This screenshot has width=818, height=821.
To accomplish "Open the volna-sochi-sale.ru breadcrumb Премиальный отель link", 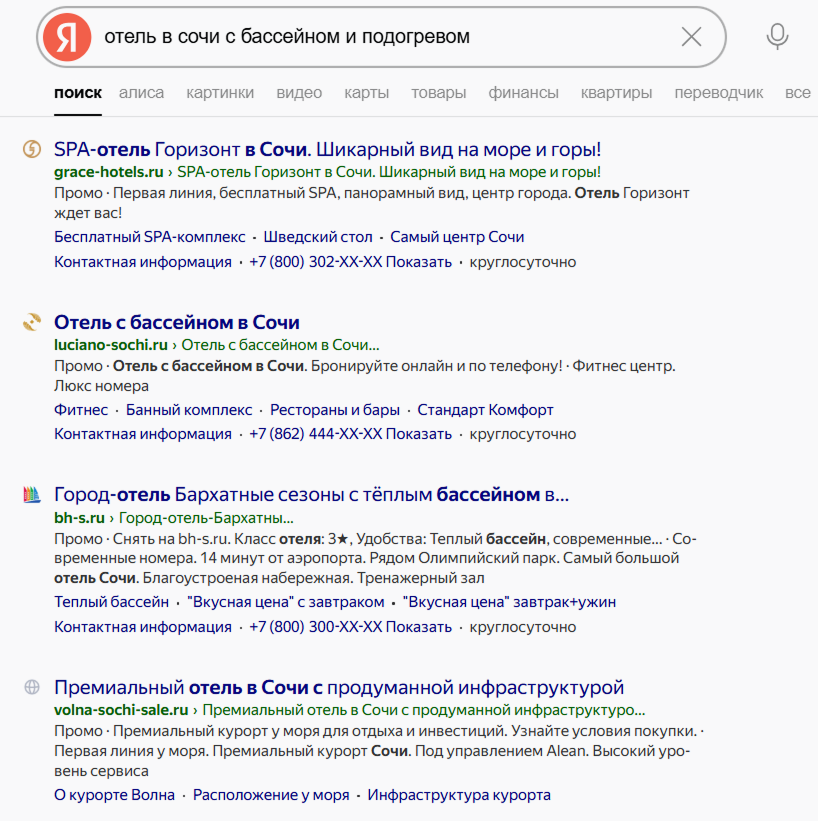I will pos(424,710).
